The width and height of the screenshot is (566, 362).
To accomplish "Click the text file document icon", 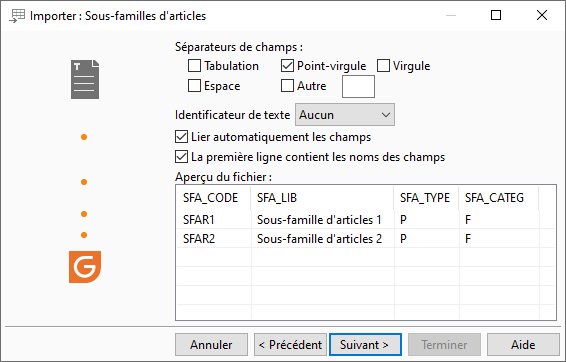I will click(x=85, y=79).
